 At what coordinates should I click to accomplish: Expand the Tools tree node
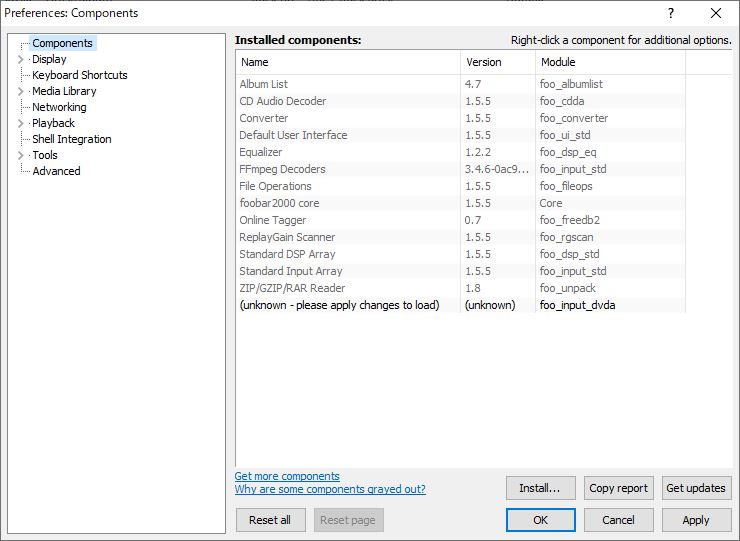point(20,155)
